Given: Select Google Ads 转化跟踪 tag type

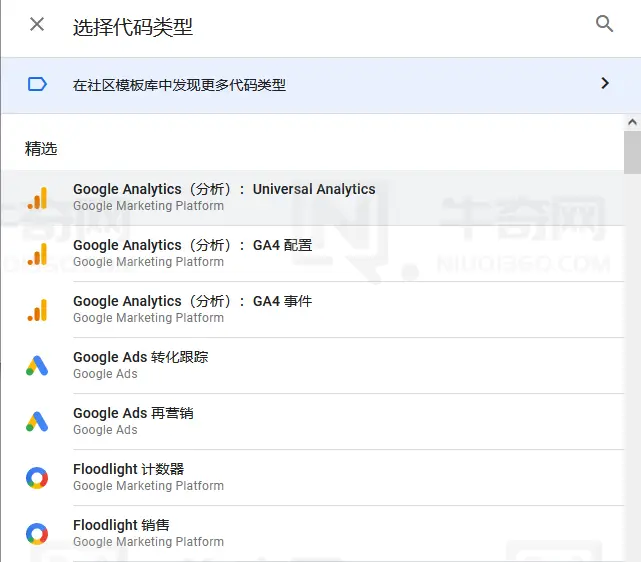Looking at the screenshot, I should 313,365.
